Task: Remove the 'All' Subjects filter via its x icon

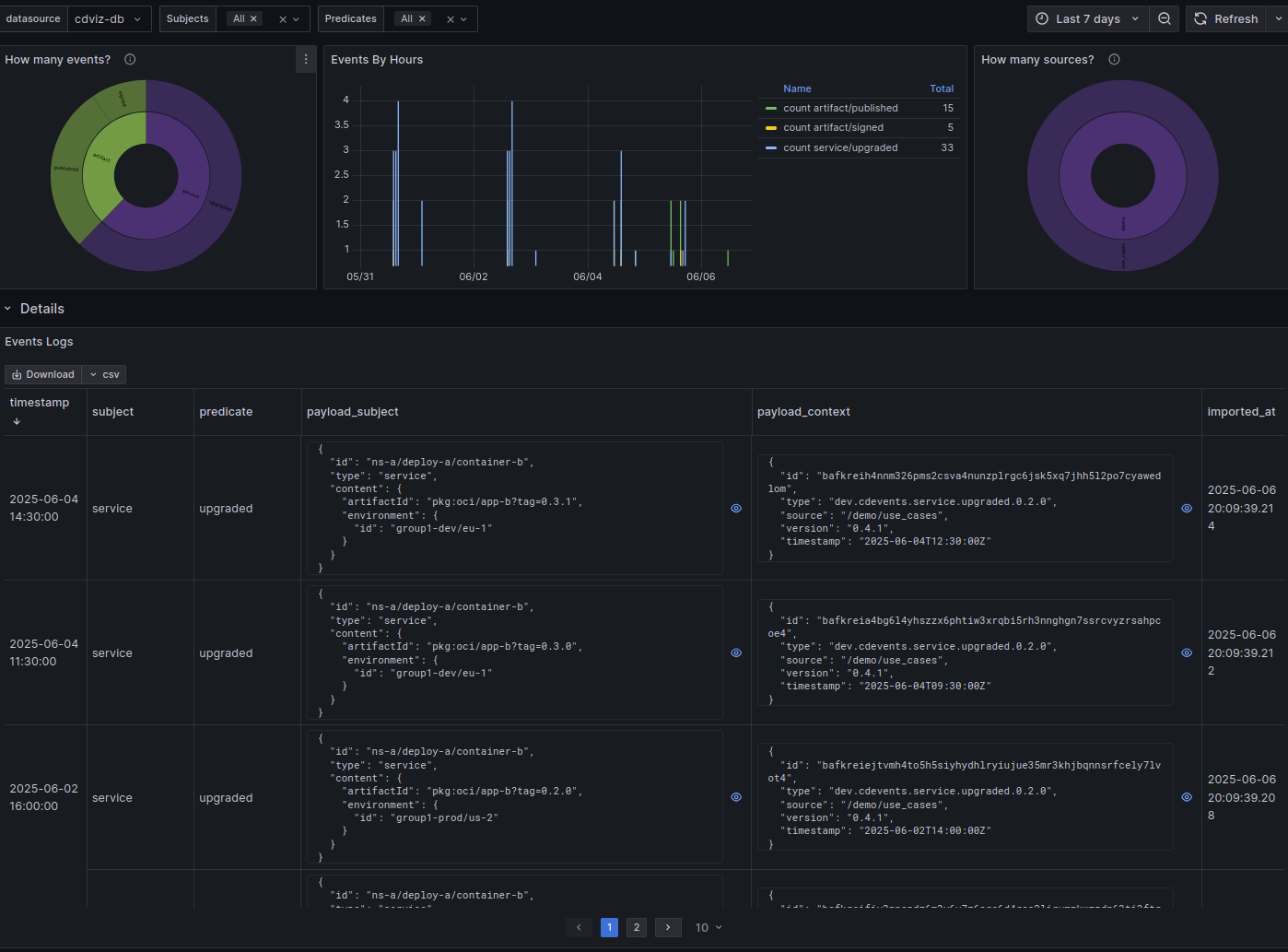Action: click(x=253, y=18)
